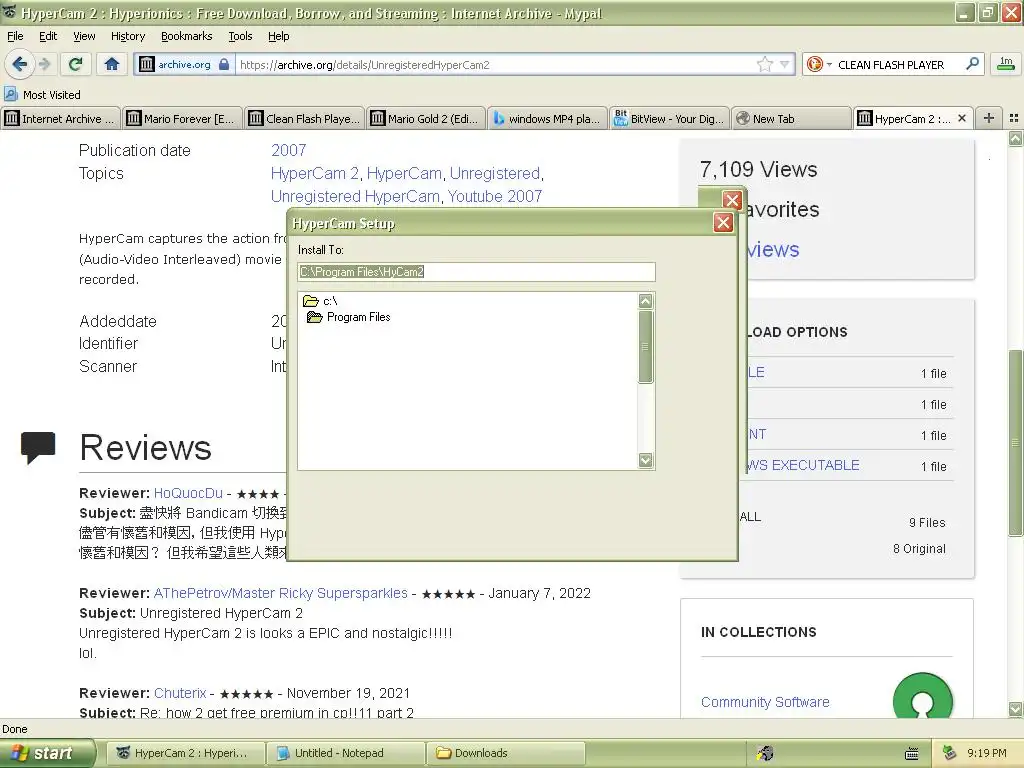Open the View menu
Screen dimensions: 1024x768
coord(84,36)
